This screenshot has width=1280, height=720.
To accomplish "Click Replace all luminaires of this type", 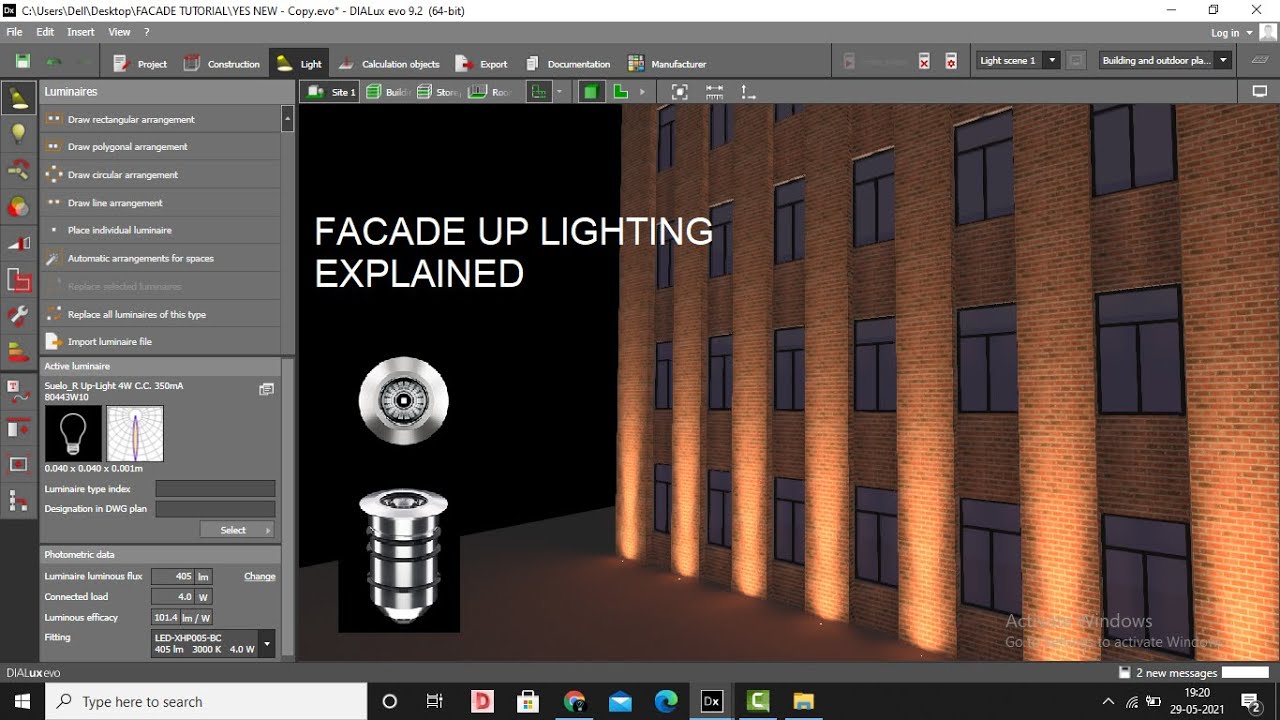I will [161, 314].
